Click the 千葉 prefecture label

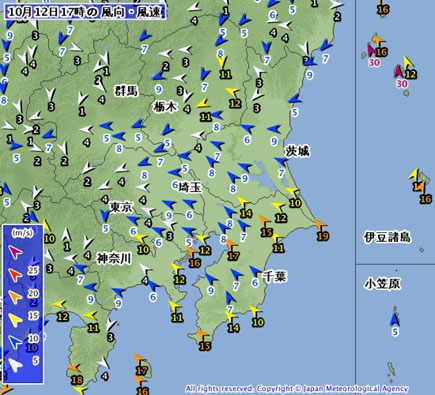tap(275, 276)
